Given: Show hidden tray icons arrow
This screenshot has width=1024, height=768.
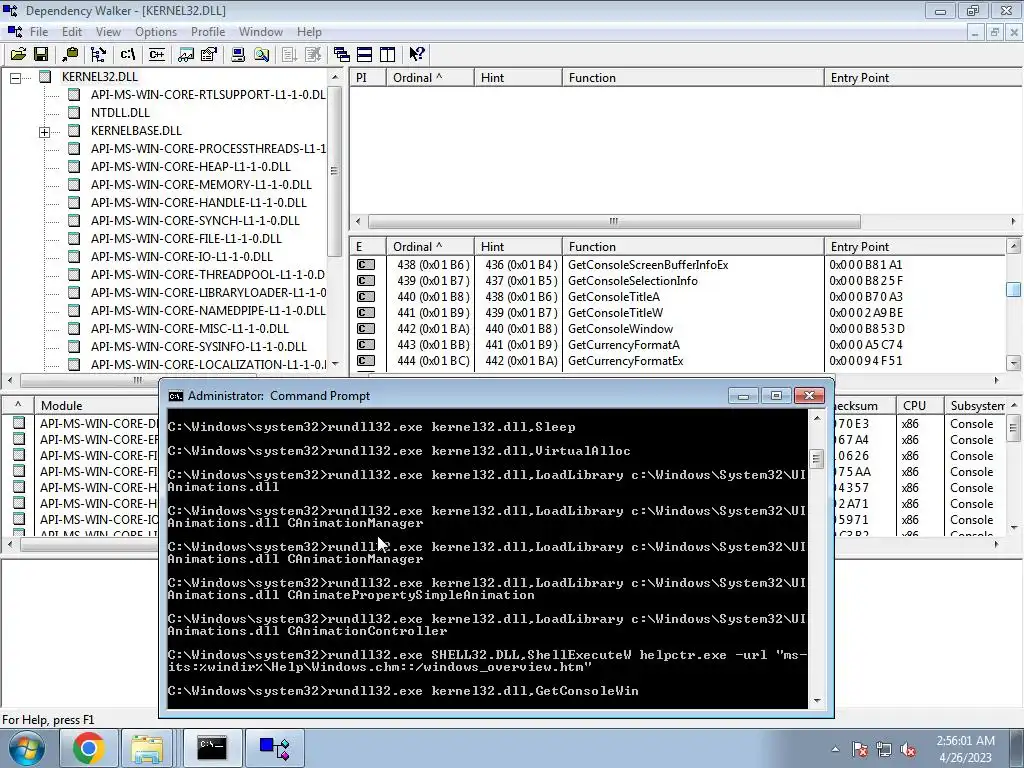Looking at the screenshot, I should (x=835, y=750).
